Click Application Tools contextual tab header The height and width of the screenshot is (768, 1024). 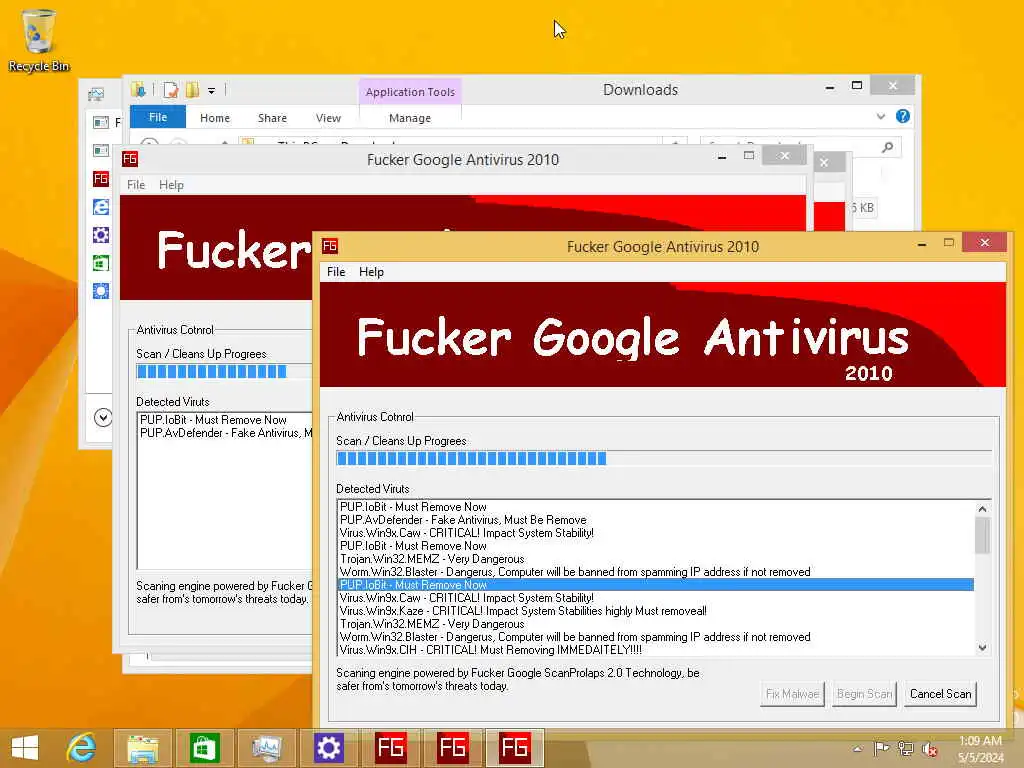(410, 91)
